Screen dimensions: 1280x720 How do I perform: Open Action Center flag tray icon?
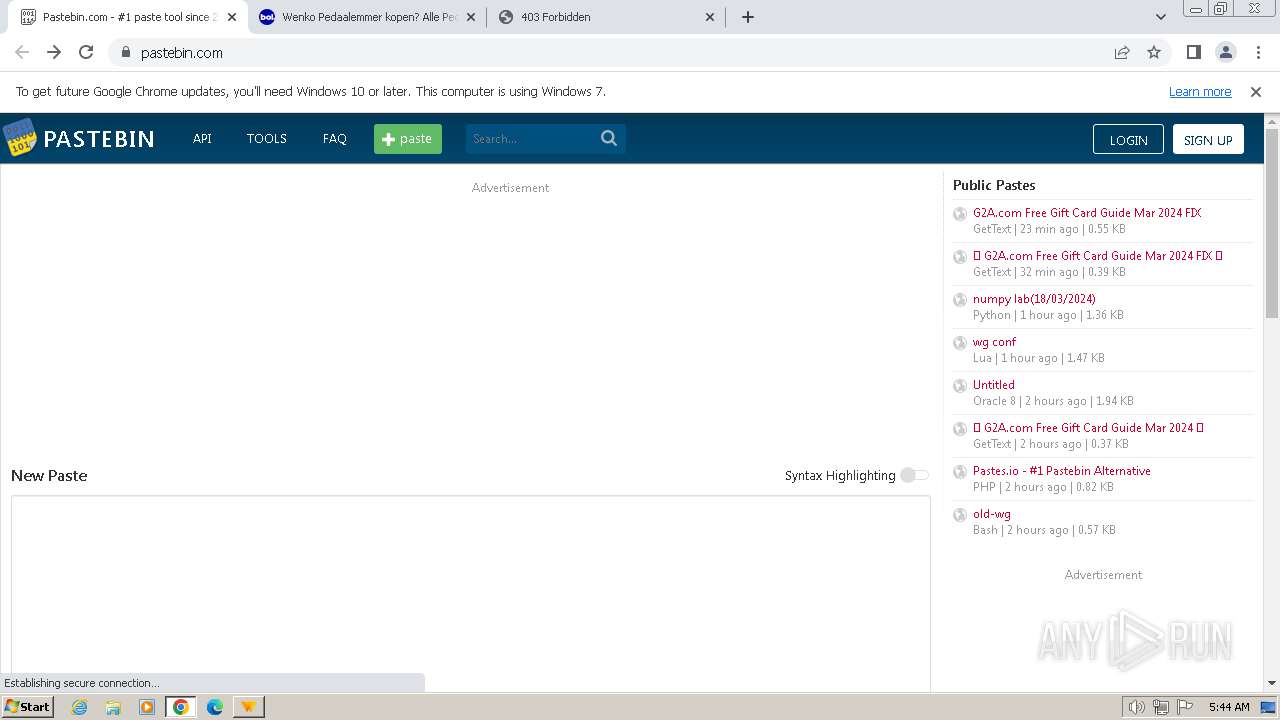[x=1185, y=707]
